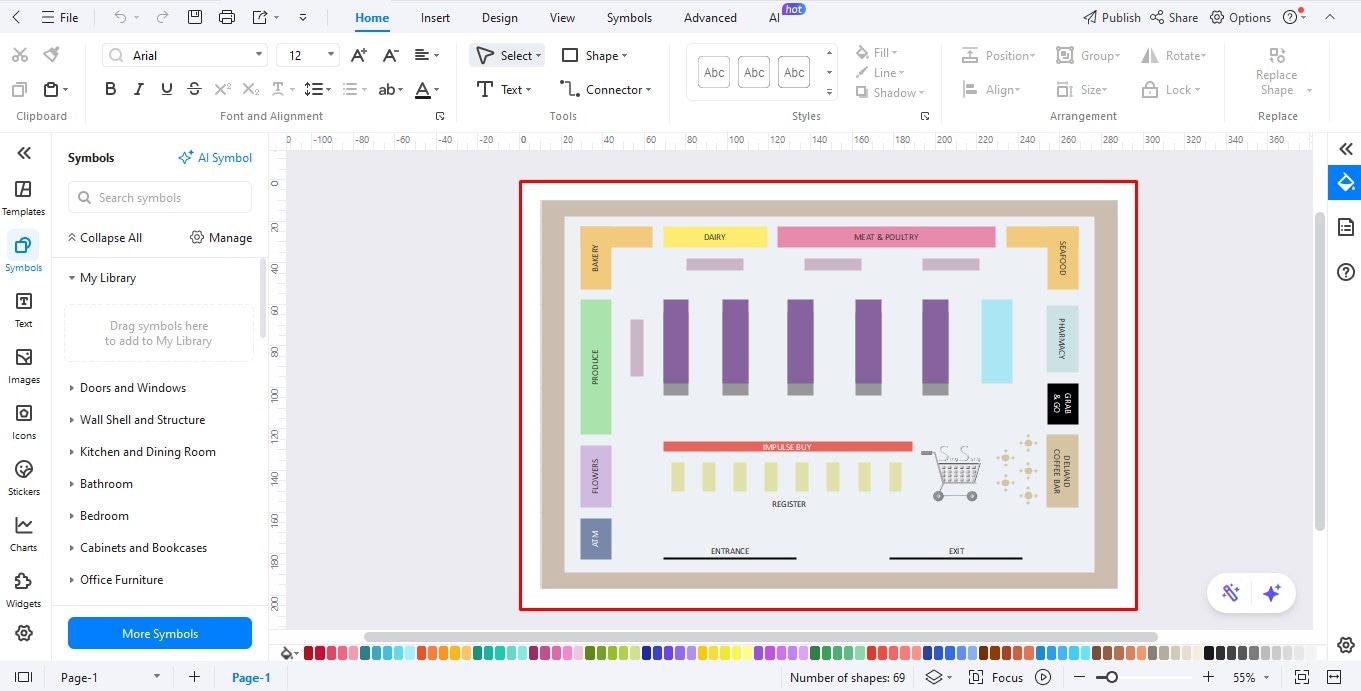Screen dimensions: 1361x691
Task: Switch to the Design ribbon tab
Action: tap(499, 17)
